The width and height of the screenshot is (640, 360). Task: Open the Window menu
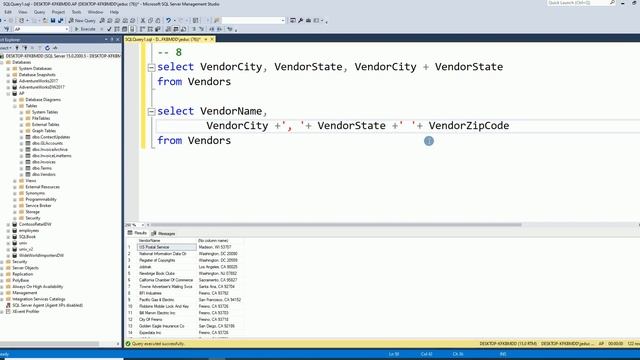pyautogui.click(x=96, y=12)
